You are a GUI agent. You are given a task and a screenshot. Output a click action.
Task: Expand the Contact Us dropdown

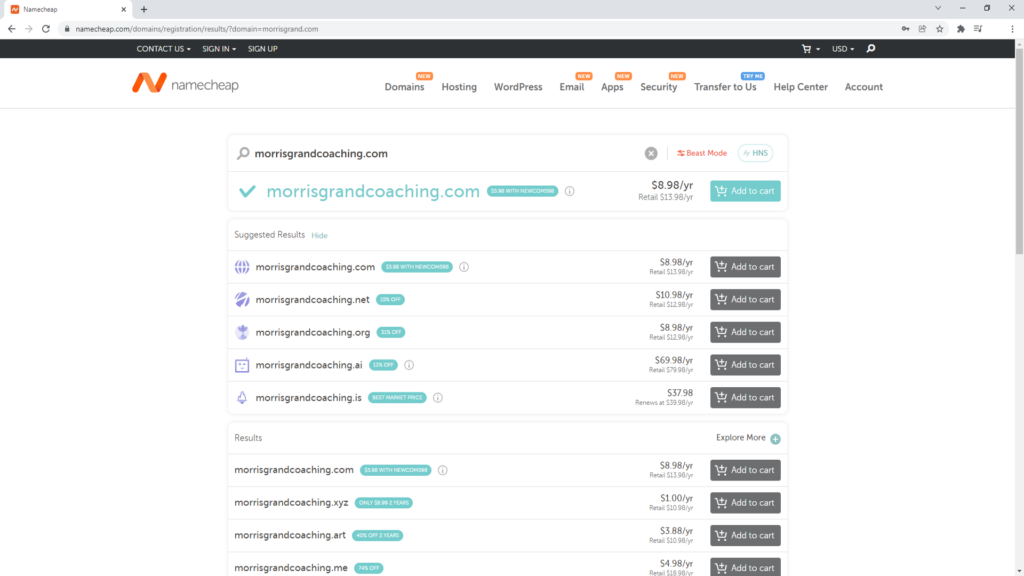[163, 49]
